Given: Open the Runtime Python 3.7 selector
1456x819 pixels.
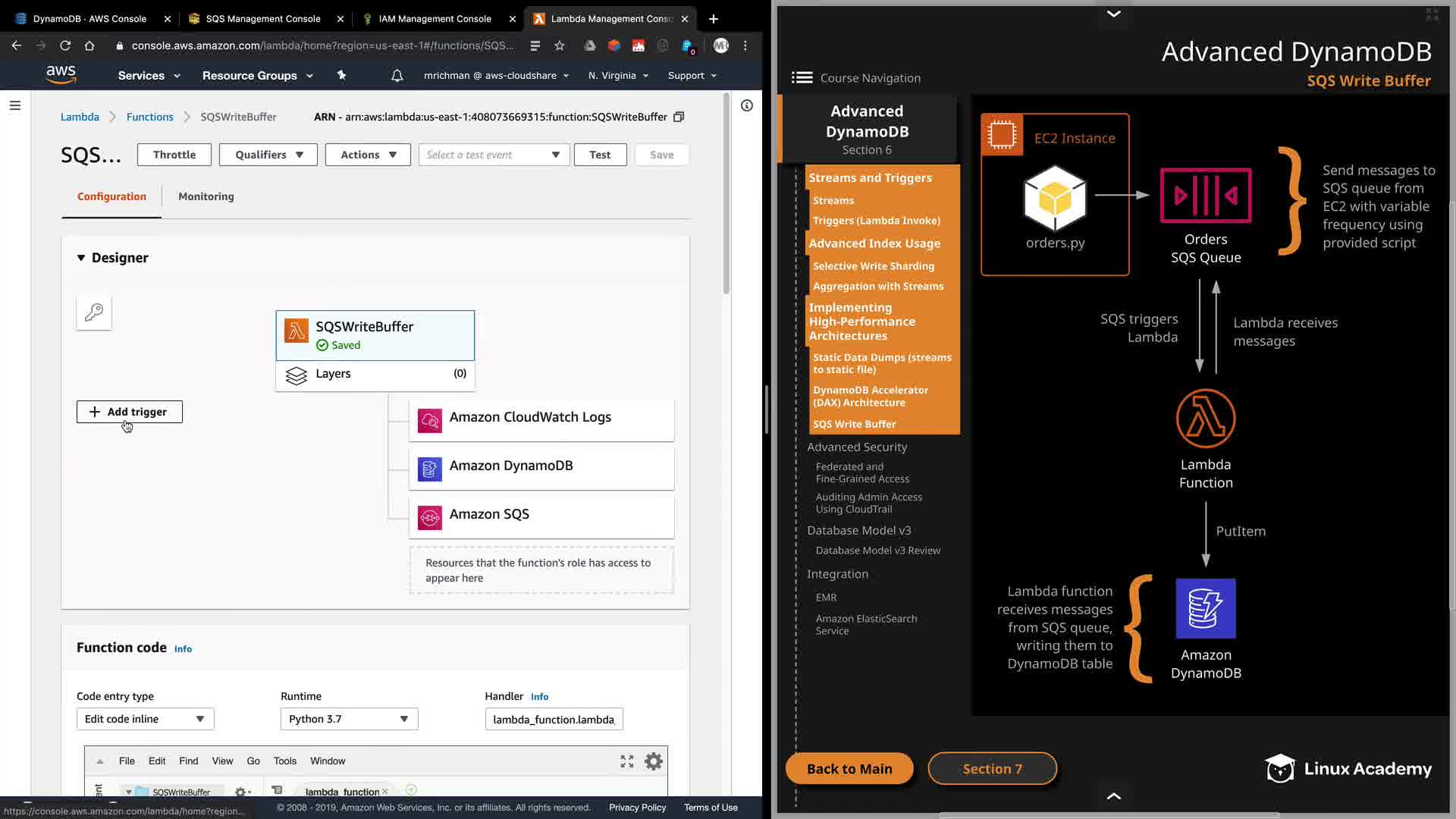Looking at the screenshot, I should point(349,719).
